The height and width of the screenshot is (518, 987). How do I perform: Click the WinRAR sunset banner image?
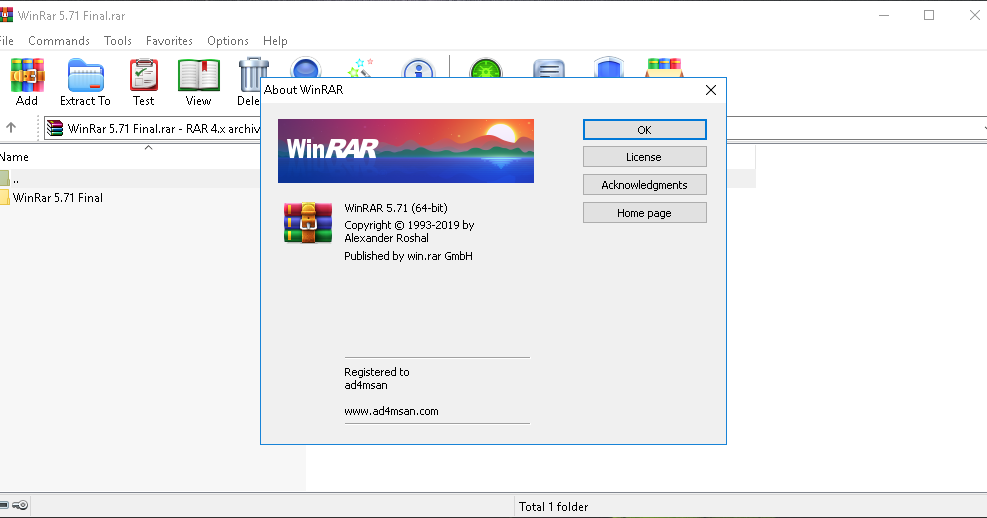tap(406, 151)
